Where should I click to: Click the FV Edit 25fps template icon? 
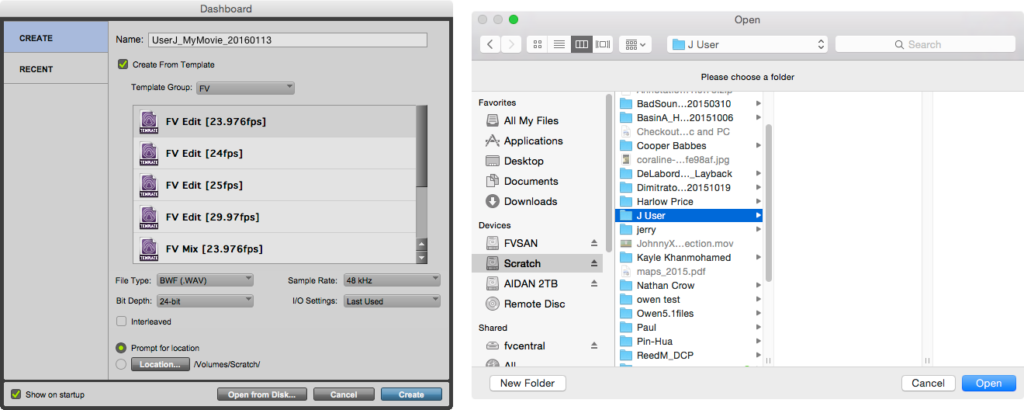(x=149, y=185)
